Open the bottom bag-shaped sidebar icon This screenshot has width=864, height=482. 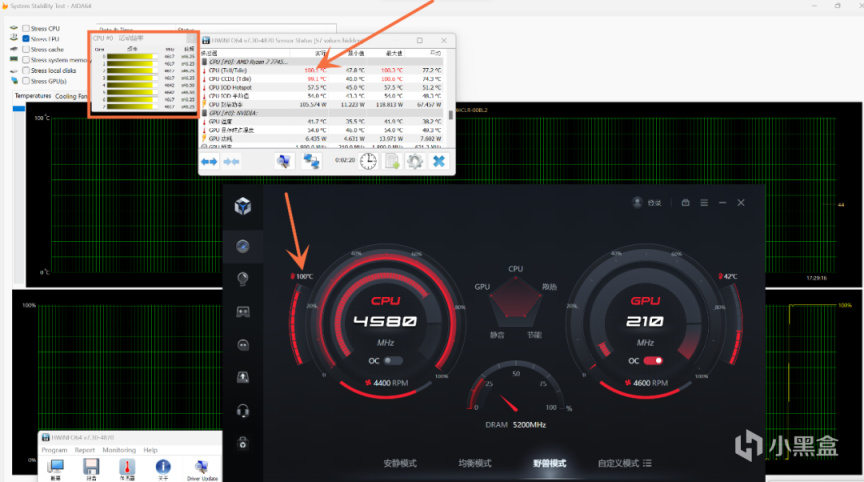point(243,443)
